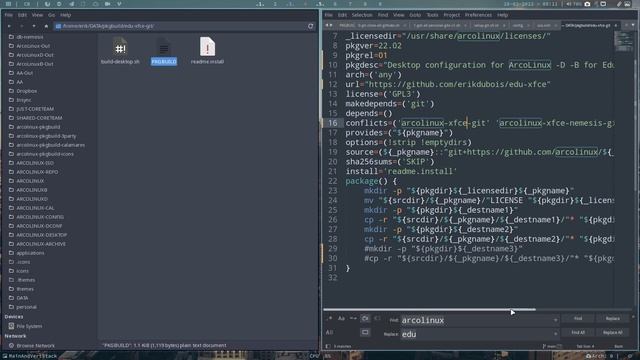Toggle in-selection search option
This screenshot has width=640, height=360.
click(x=377, y=318)
